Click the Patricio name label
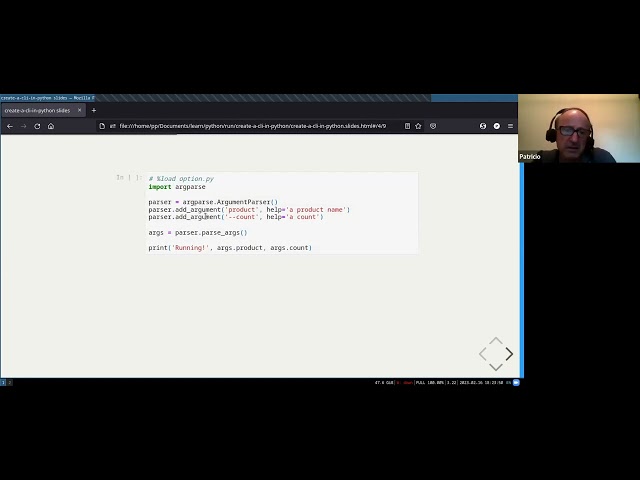Image resolution: width=640 pixels, height=480 pixels. pos(530,157)
